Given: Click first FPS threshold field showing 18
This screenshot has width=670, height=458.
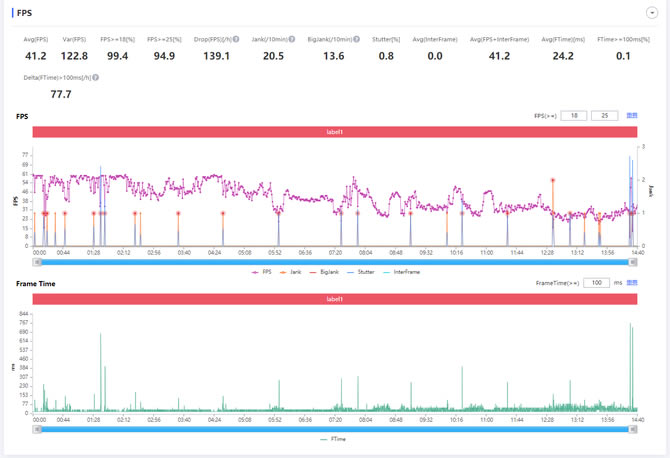Looking at the screenshot, I should [x=573, y=116].
